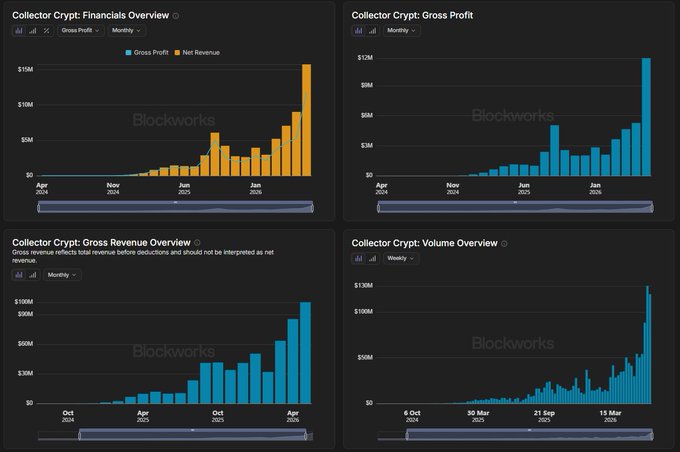Click the 21 Sep 2025 date label
This screenshot has width=680, height=452.
[544, 416]
